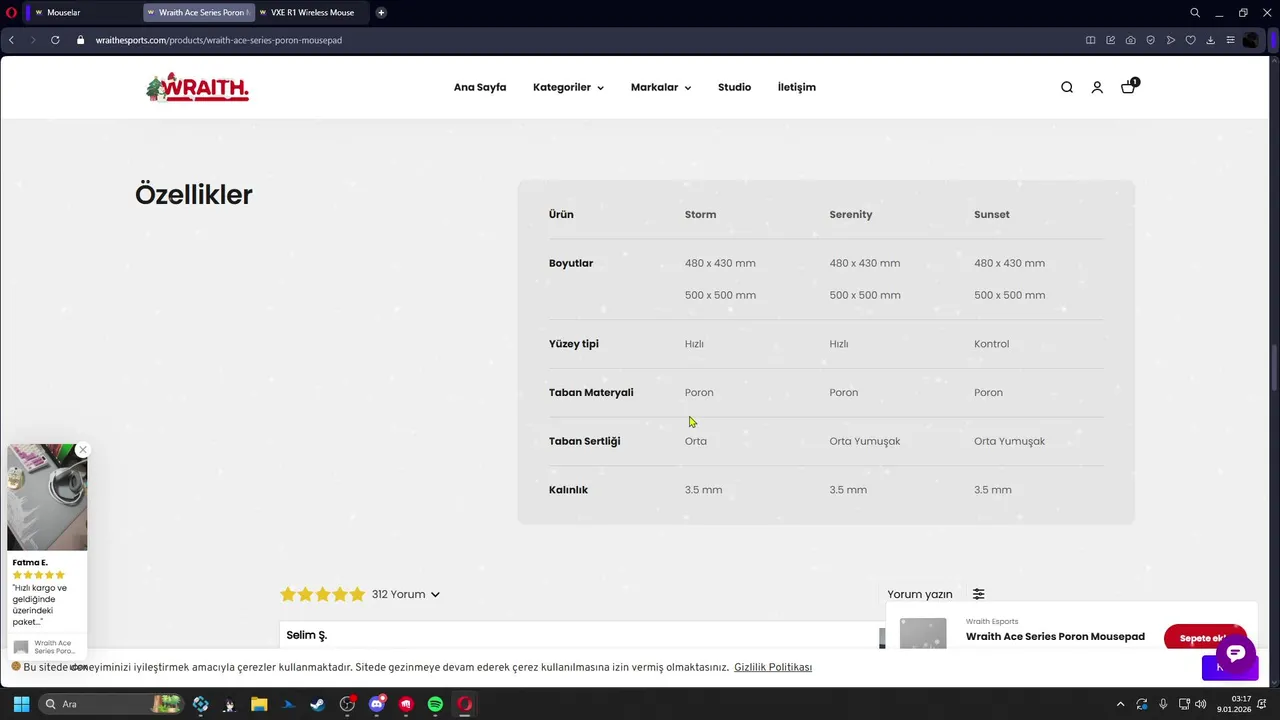Expand the Kategoriler menu

tap(568, 87)
